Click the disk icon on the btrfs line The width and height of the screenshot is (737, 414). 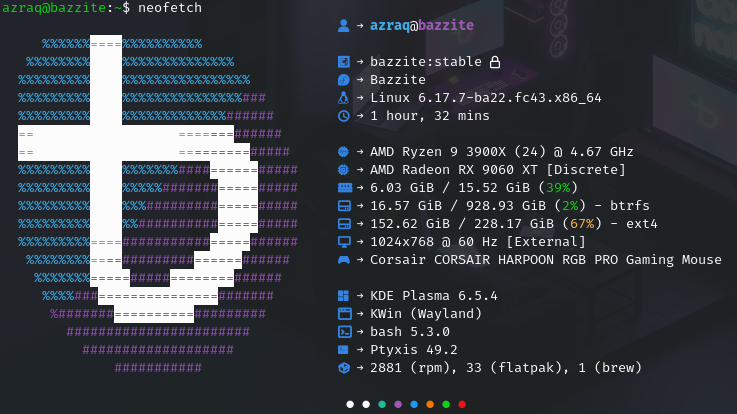point(344,206)
